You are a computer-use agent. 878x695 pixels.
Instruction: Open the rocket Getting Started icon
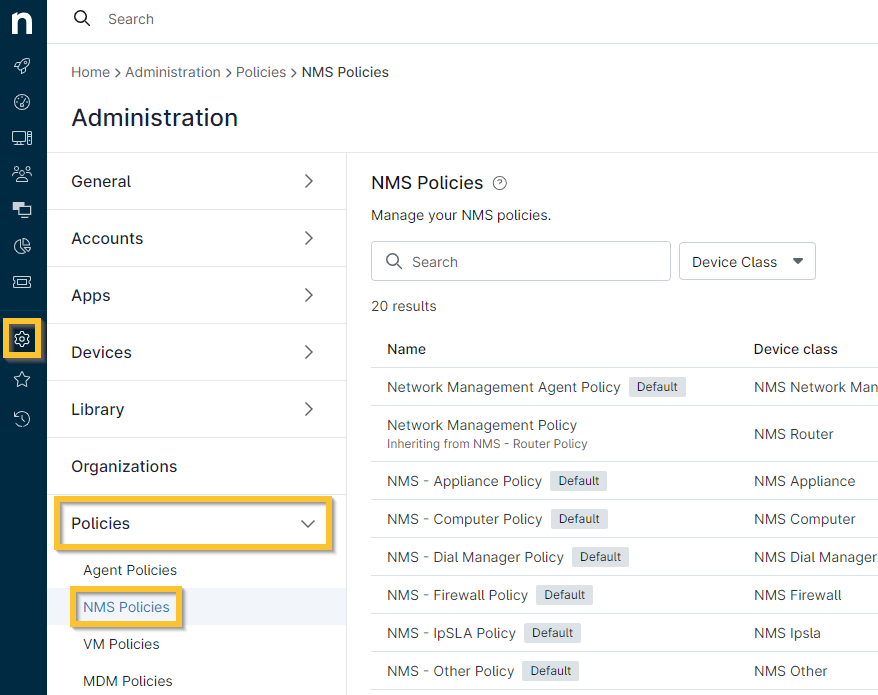tap(22, 66)
